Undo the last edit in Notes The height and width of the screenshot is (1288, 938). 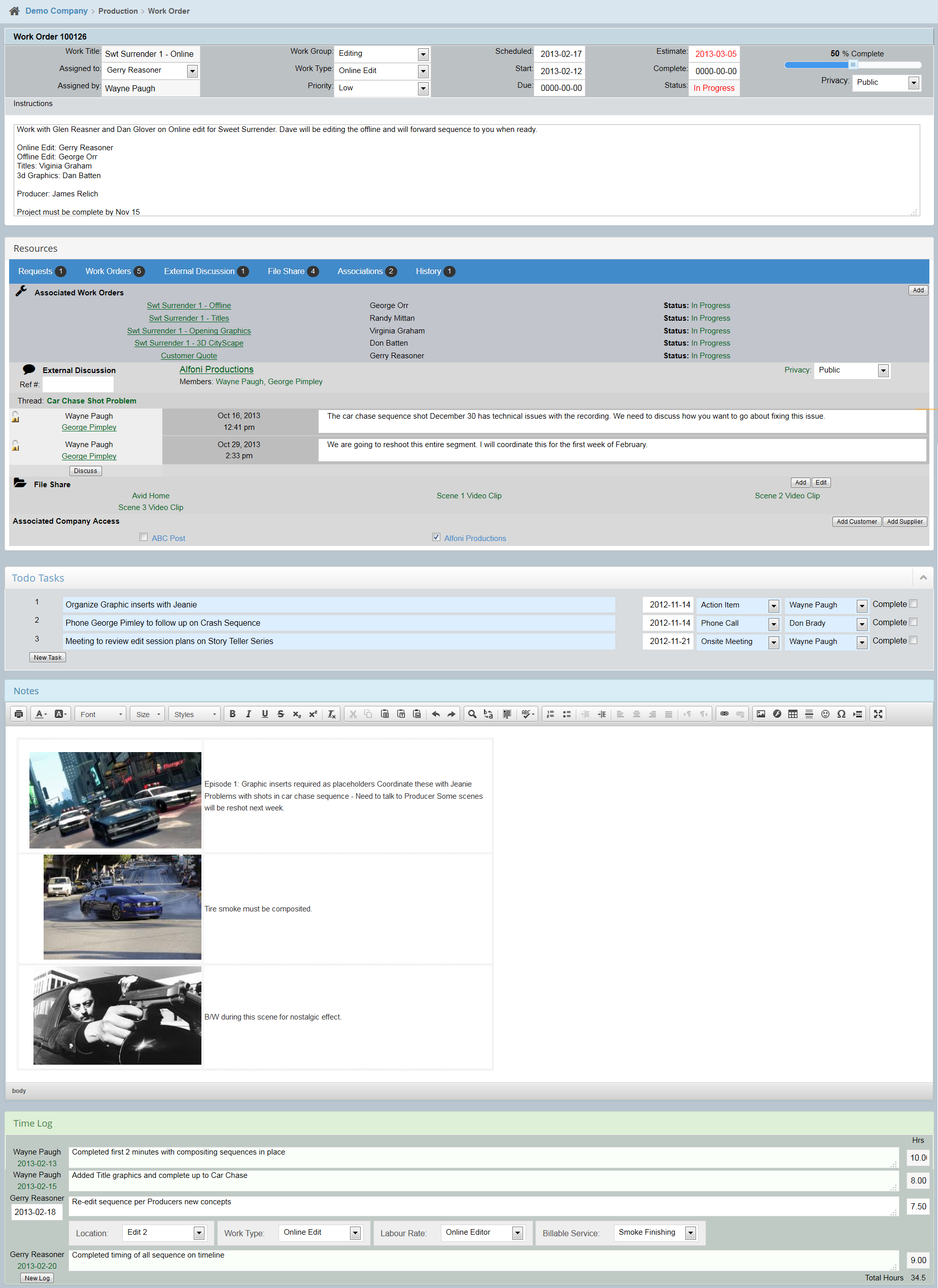435,714
